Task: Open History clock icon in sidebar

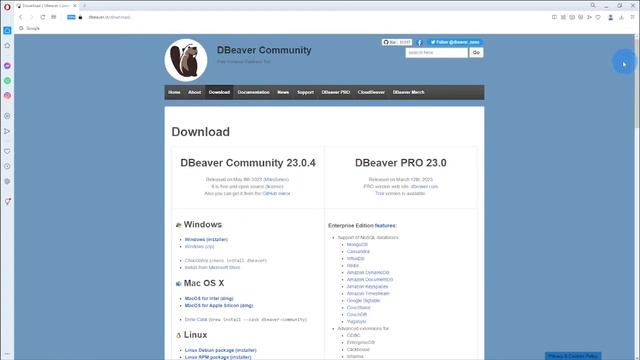Action: click(x=7, y=167)
